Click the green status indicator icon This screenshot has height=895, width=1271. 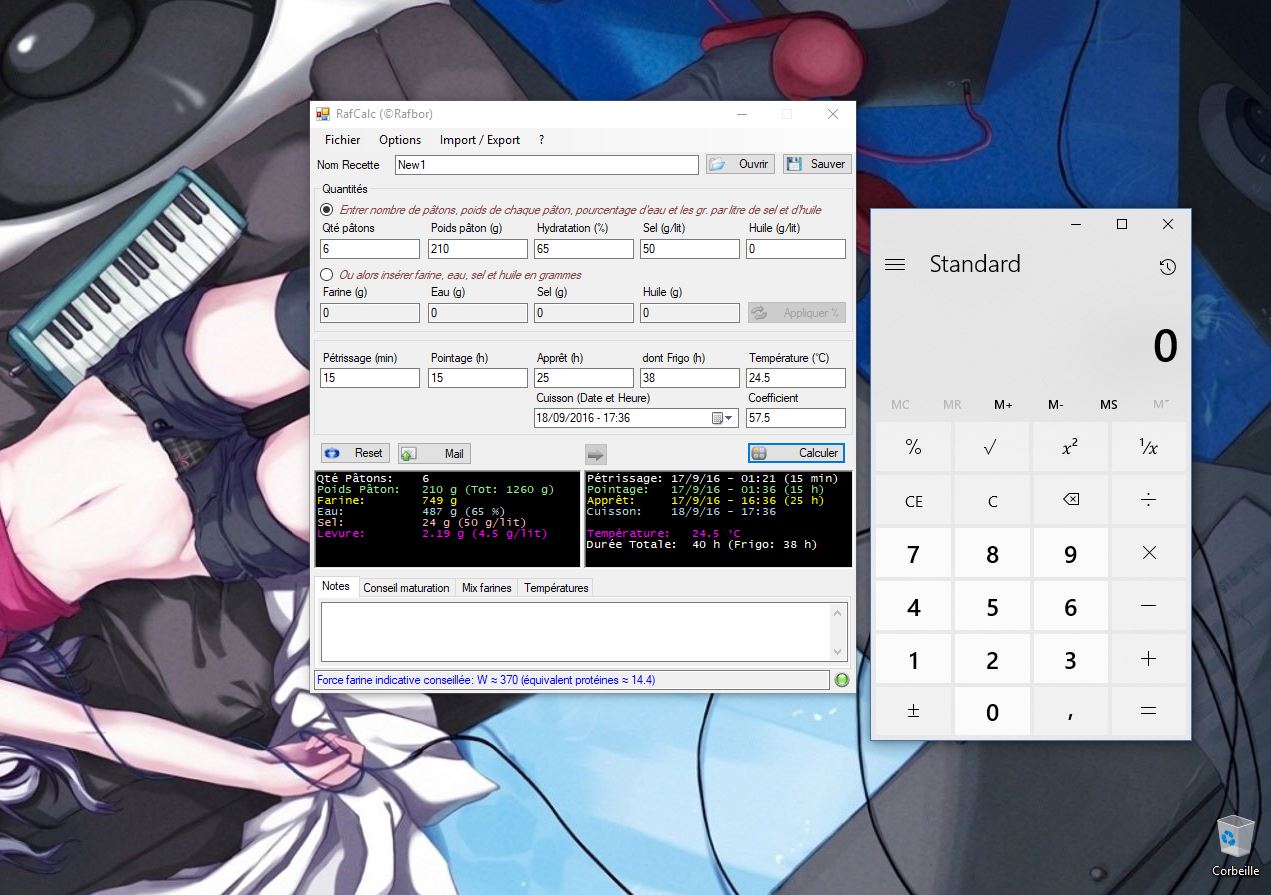click(842, 680)
